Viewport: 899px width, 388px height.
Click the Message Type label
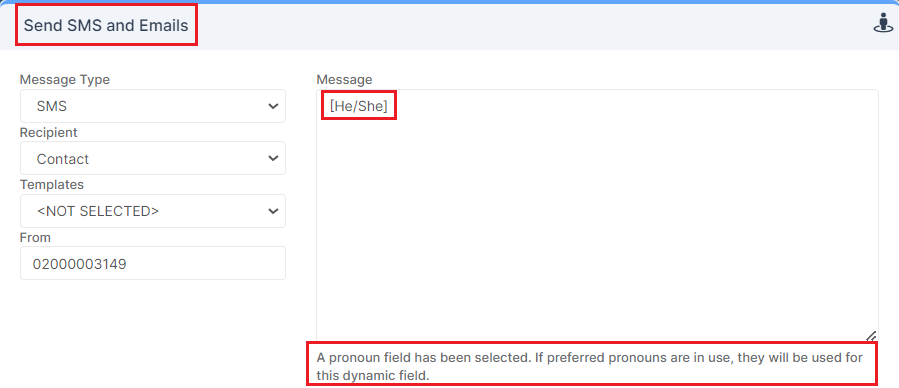65,80
